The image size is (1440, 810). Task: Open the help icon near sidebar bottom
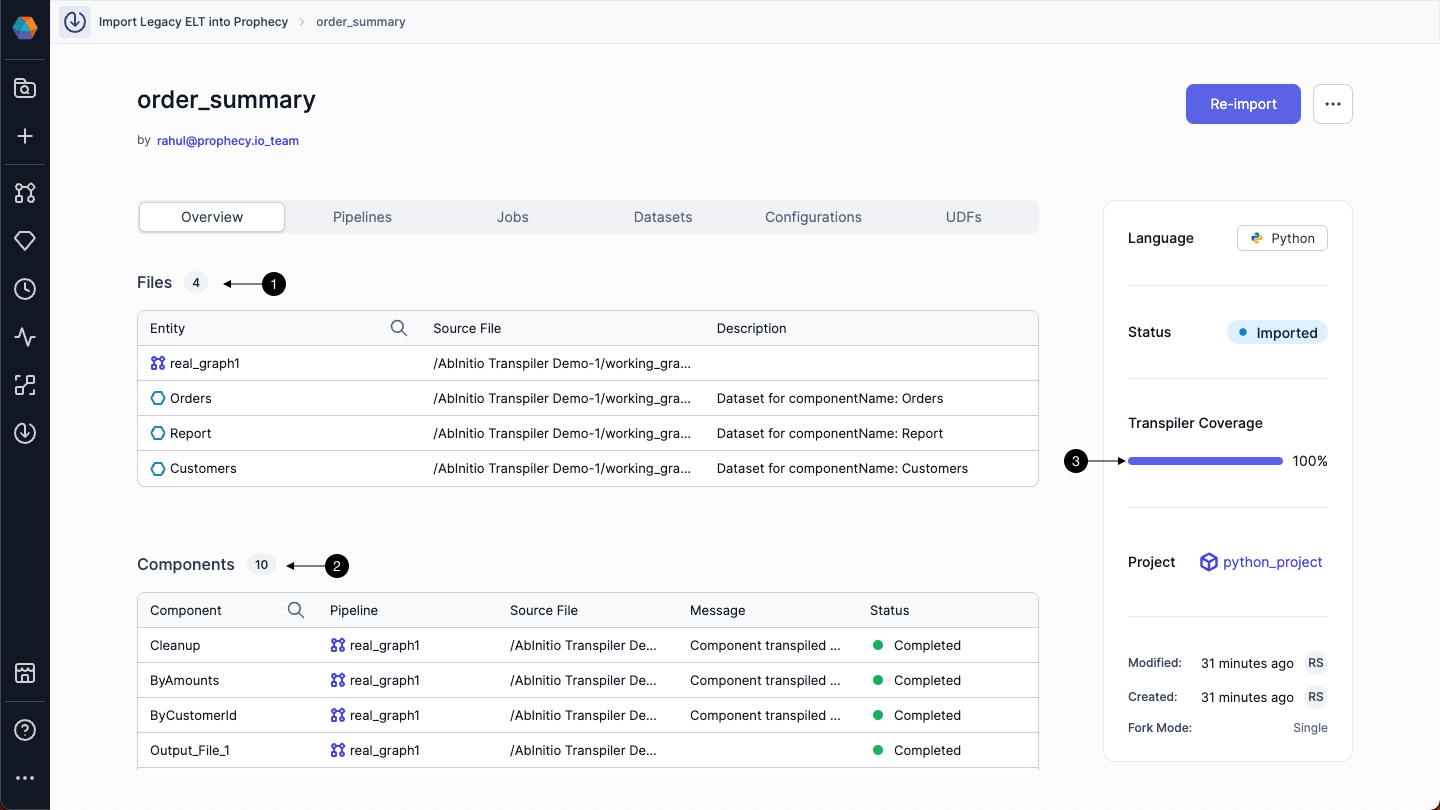pyautogui.click(x=24, y=729)
